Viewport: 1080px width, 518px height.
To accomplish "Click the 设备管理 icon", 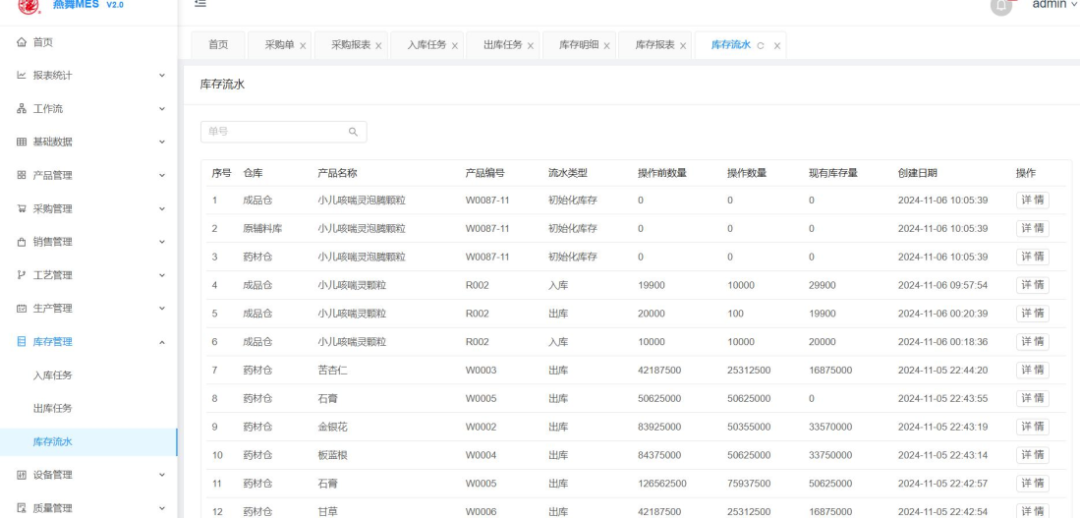I will click(21, 475).
